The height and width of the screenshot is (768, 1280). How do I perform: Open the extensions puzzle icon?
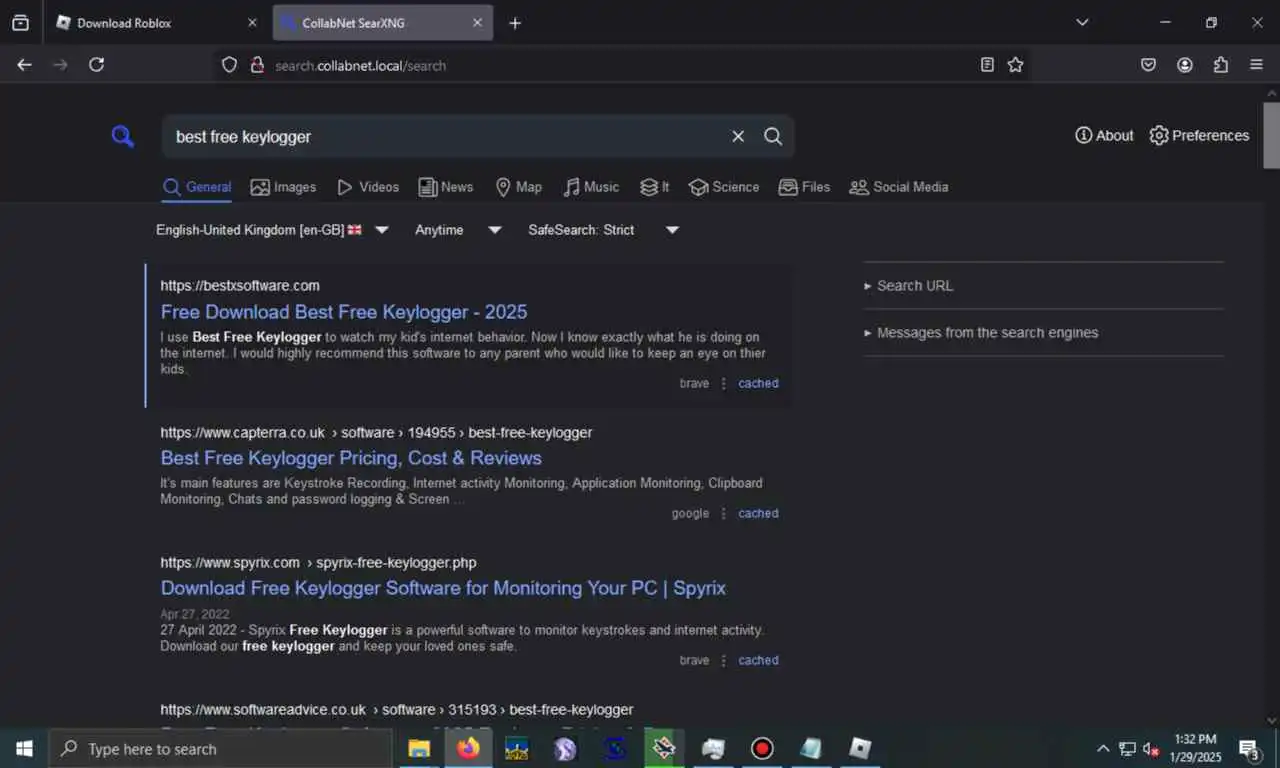point(1221,65)
